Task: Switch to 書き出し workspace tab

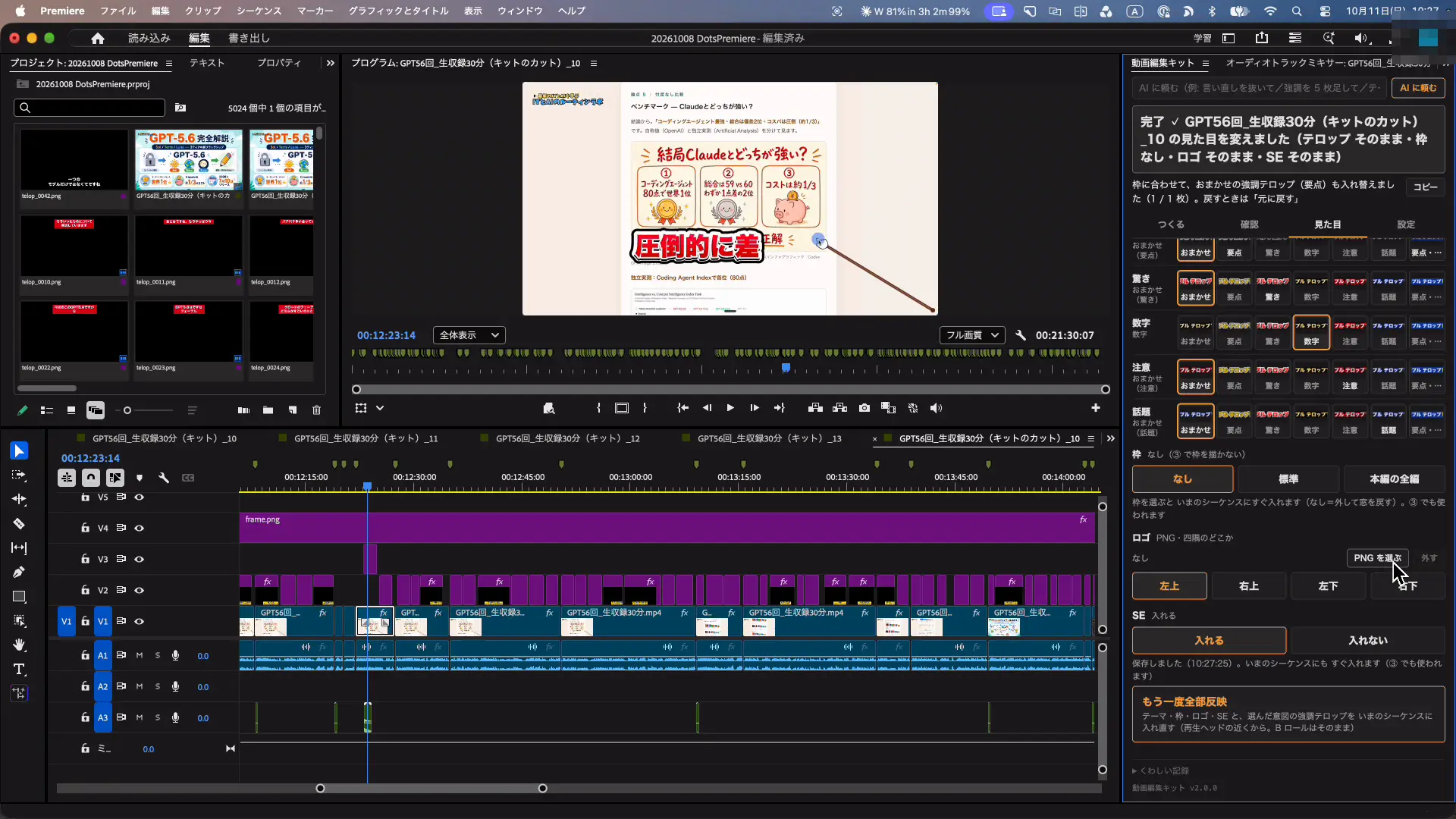Action: click(x=249, y=39)
